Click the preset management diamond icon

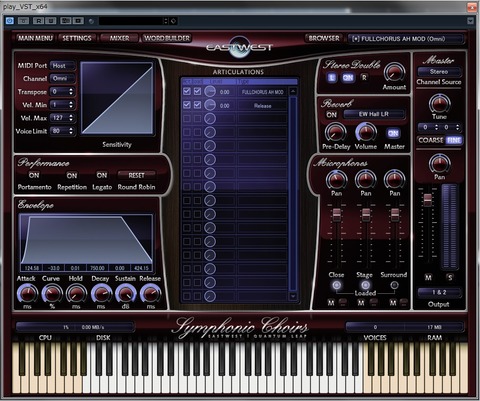click(x=173, y=21)
